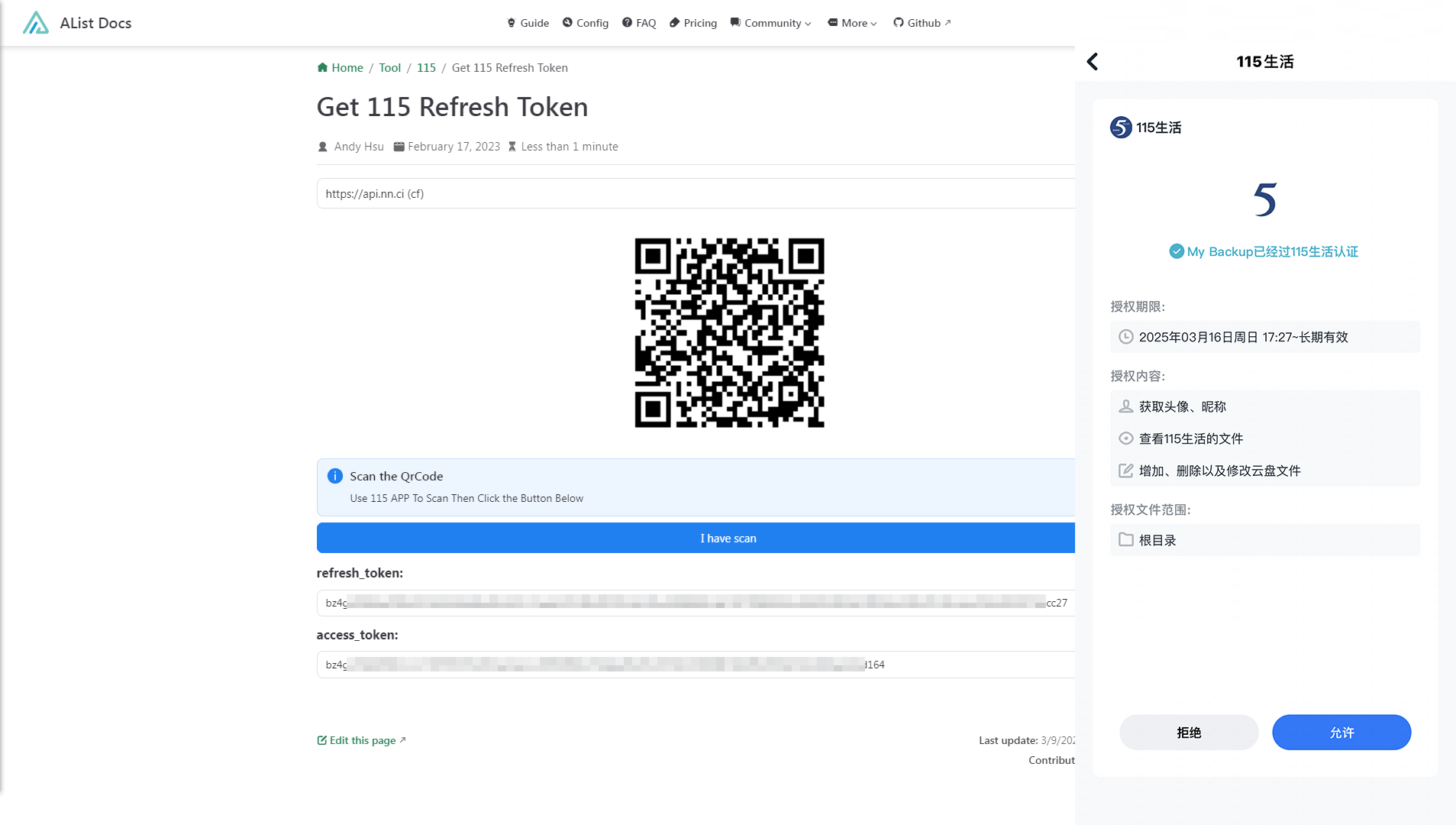Click the Pricing tag icon
Viewport: 1456px width, 825px height.
pos(674,22)
